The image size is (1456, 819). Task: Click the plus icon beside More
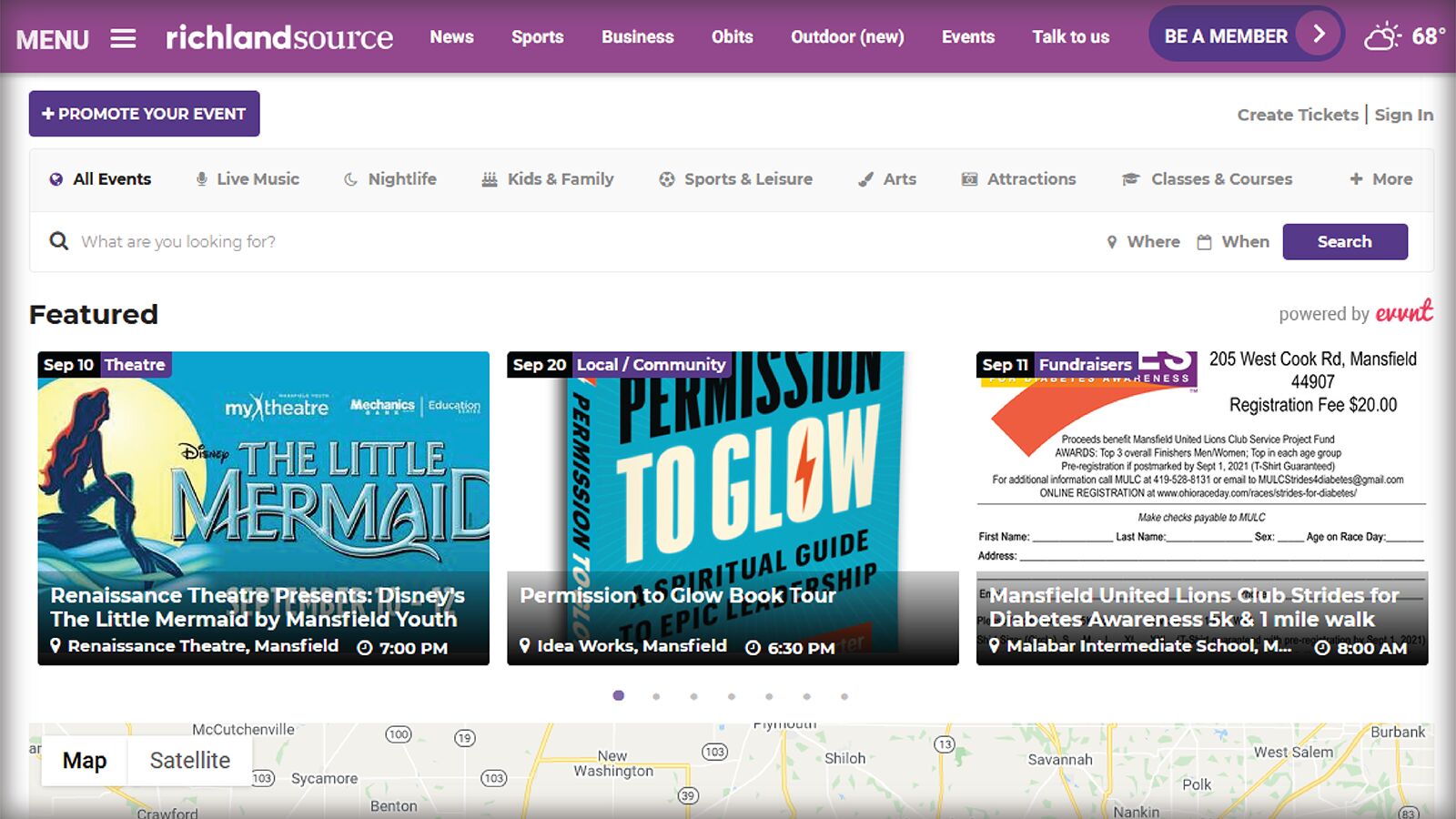tap(1356, 179)
